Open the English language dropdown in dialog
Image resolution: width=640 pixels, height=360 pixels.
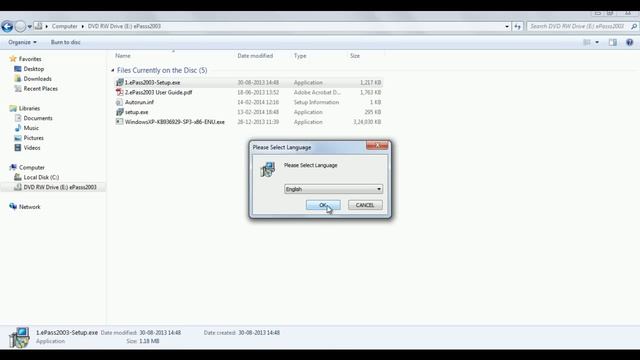tap(333, 189)
